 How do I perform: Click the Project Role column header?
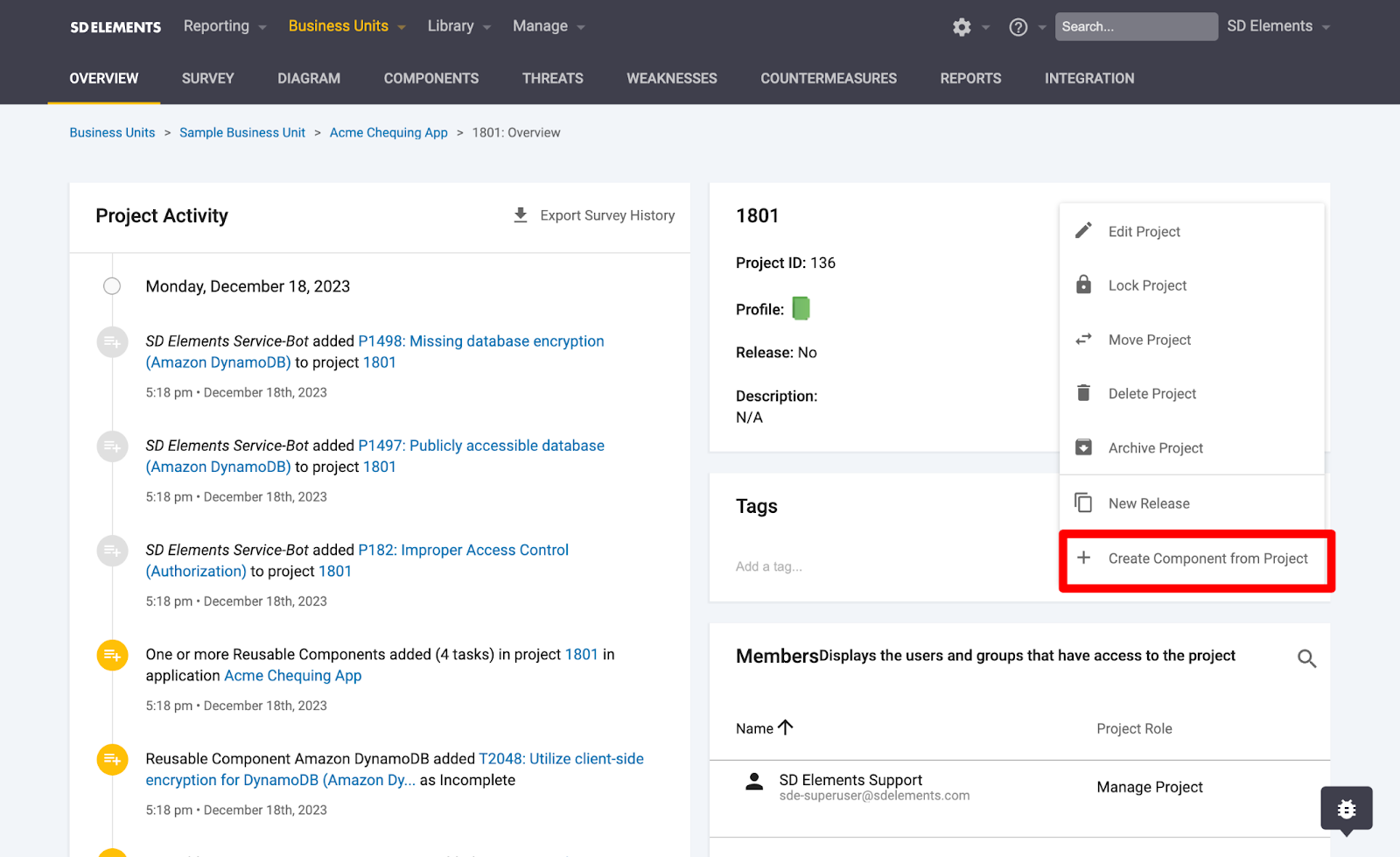coord(1134,728)
